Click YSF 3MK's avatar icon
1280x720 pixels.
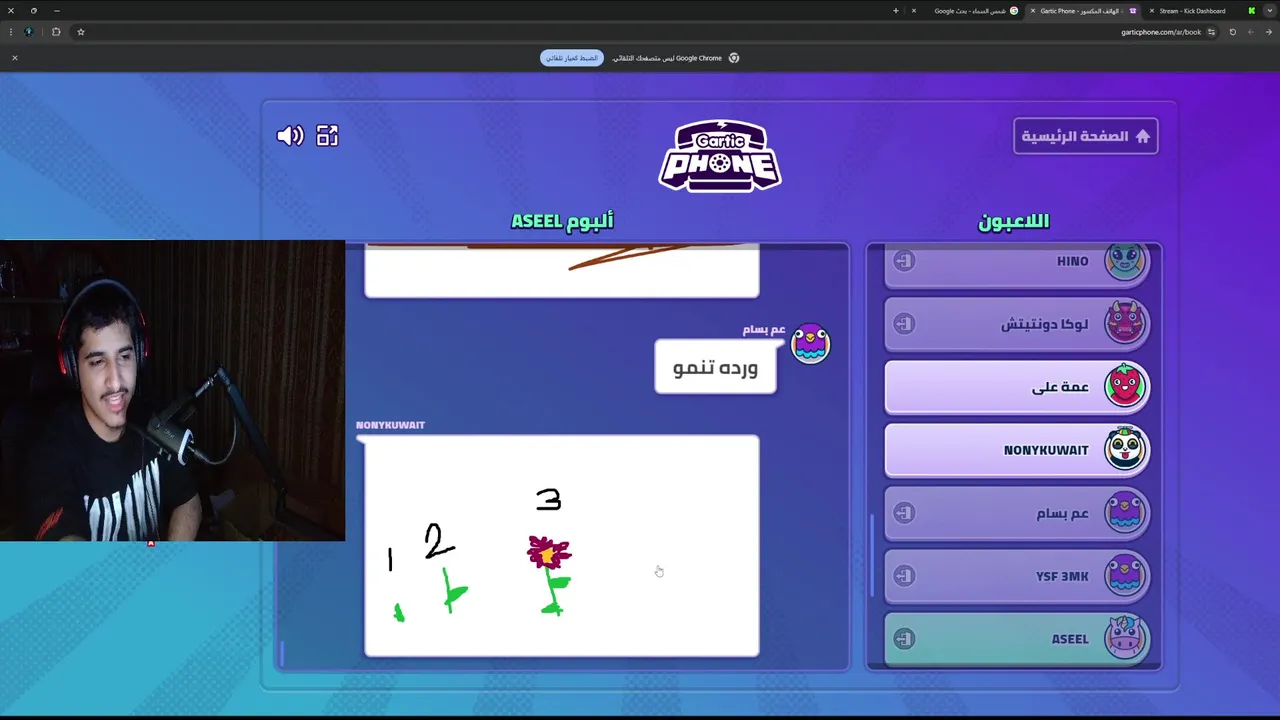[1125, 575]
